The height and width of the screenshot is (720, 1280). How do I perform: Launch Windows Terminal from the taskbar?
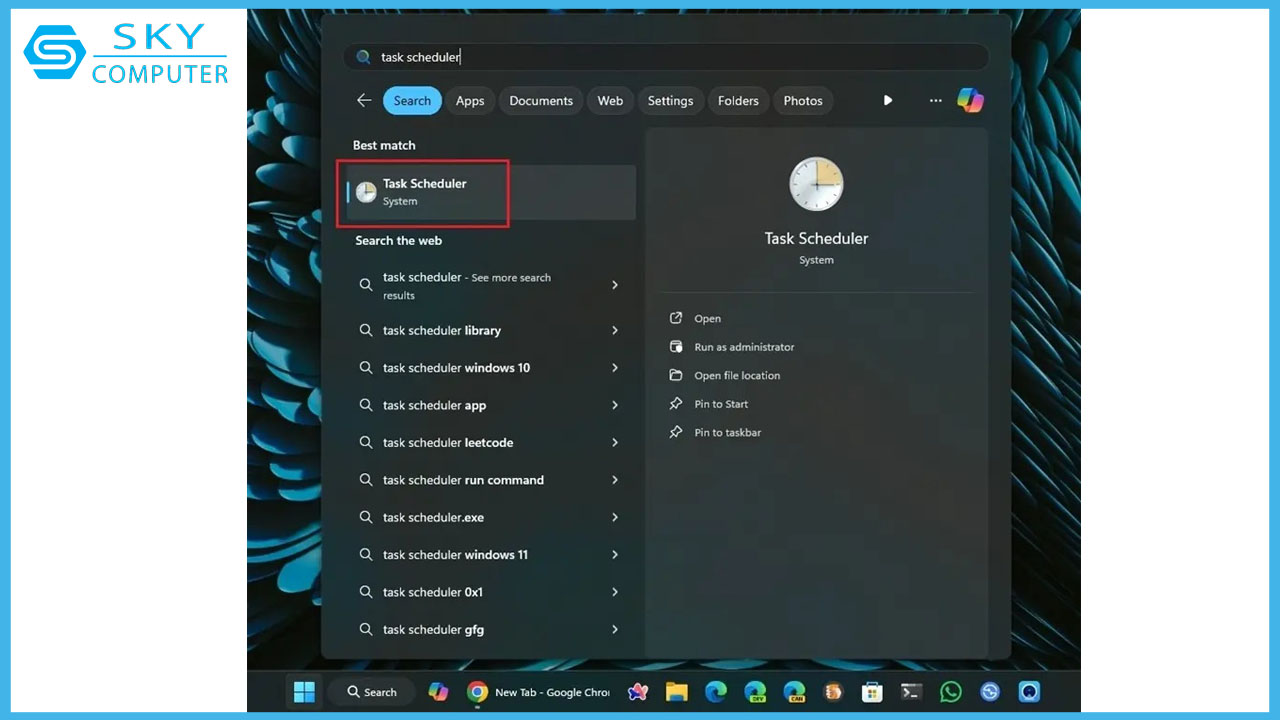coord(911,691)
